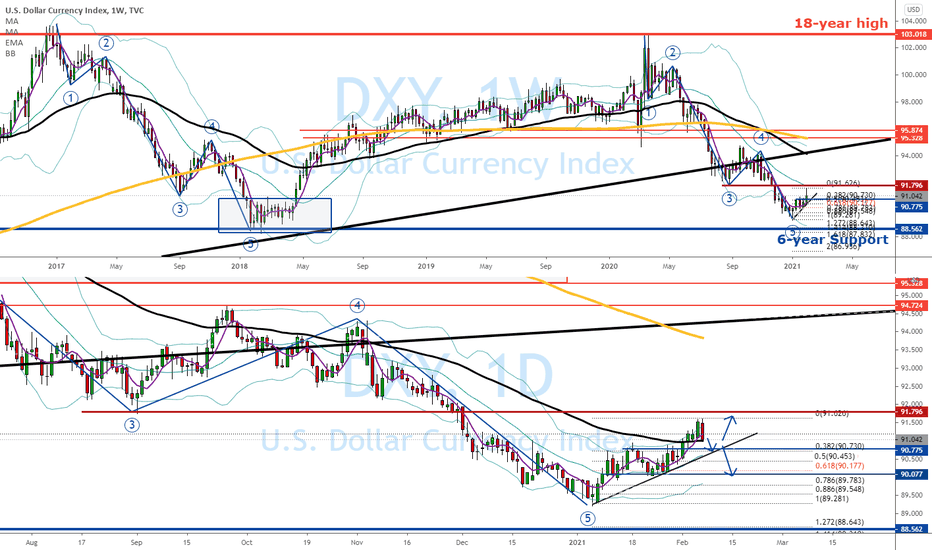This screenshot has width=932, height=550.
Task: Click the 0.886(89.548) Fibonacci level label
Action: coord(840,489)
